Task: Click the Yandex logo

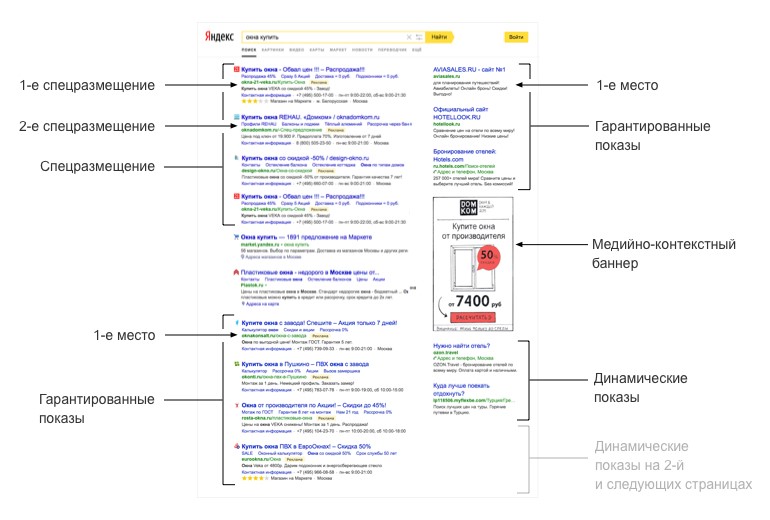Action: [x=220, y=37]
